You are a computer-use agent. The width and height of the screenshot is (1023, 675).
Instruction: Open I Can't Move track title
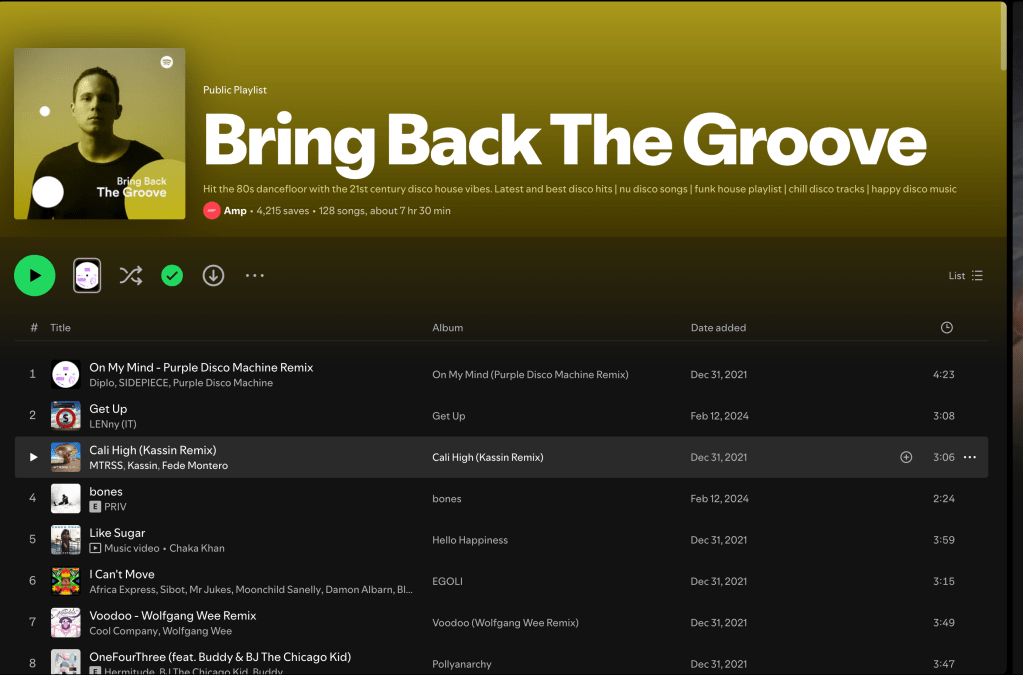point(122,574)
